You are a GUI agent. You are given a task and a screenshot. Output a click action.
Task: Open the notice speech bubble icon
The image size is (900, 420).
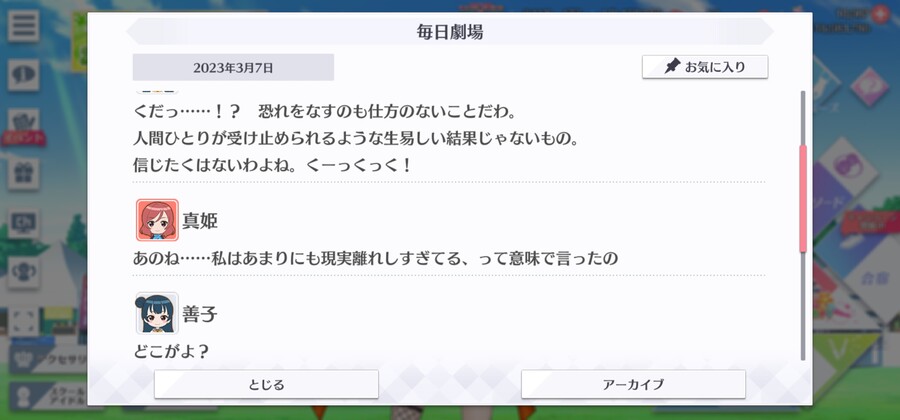24,75
